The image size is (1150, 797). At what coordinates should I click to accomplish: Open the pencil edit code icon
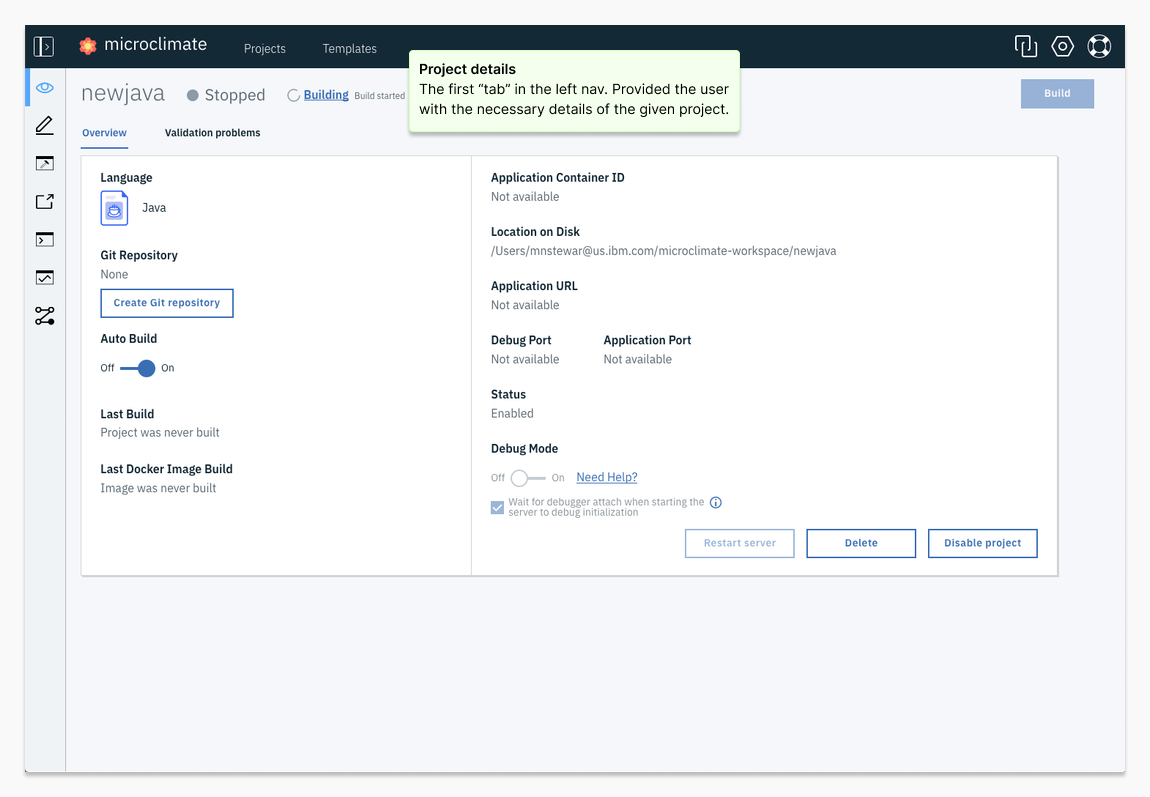click(x=44, y=126)
